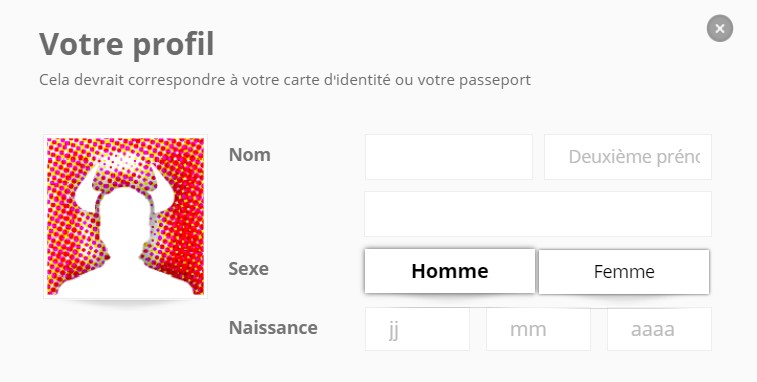The width and height of the screenshot is (757, 382).
Task: Click the horned silhouette profile picture
Action: pyautogui.click(x=126, y=216)
